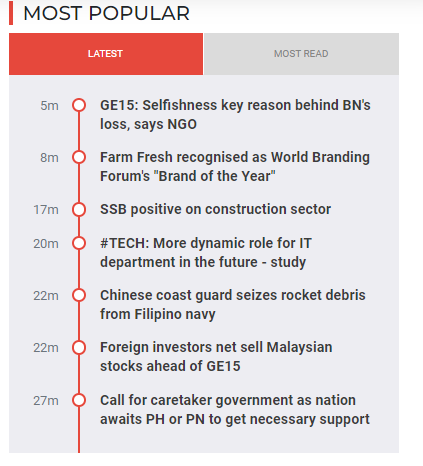Click timeline circle beside 20m entry

(x=79, y=243)
